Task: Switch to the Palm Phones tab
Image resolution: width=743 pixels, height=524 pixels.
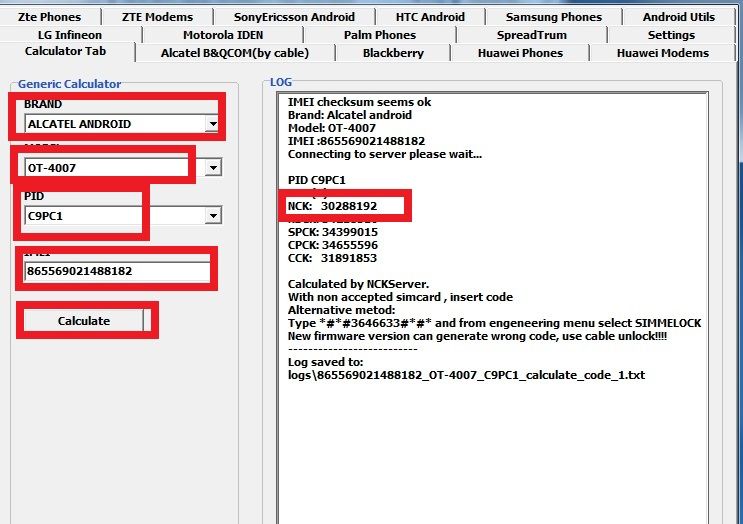Action: click(379, 35)
